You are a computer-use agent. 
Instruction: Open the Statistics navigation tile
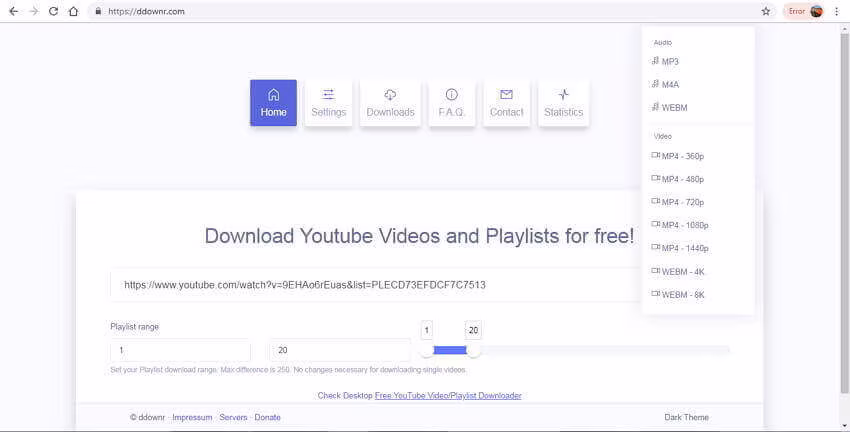(563, 103)
